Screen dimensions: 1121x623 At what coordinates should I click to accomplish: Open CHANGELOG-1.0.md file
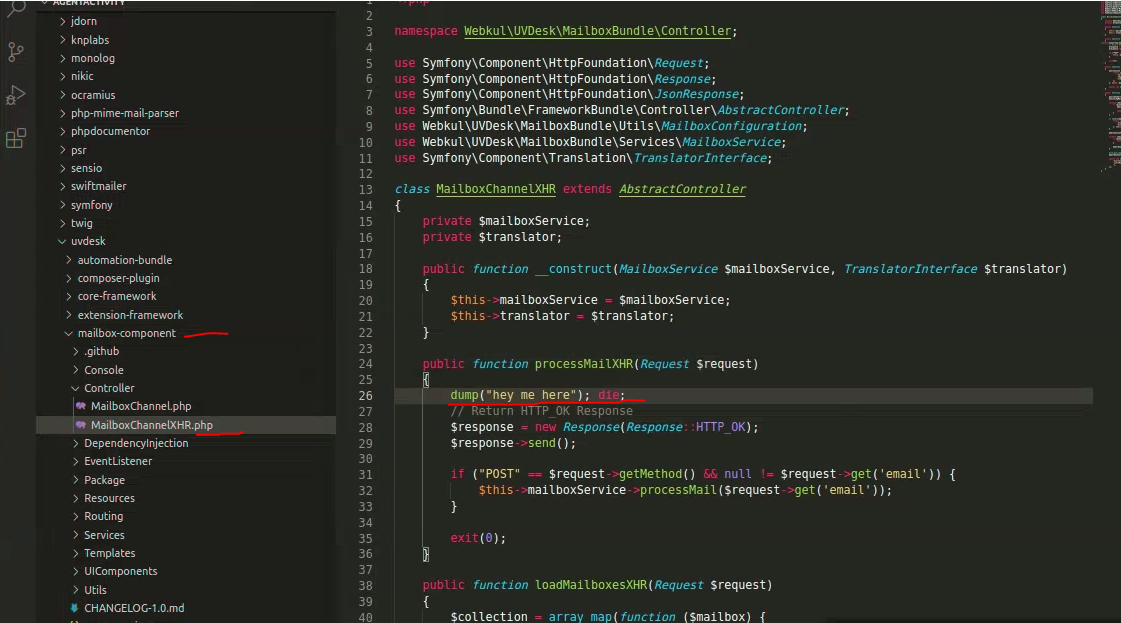click(134, 608)
